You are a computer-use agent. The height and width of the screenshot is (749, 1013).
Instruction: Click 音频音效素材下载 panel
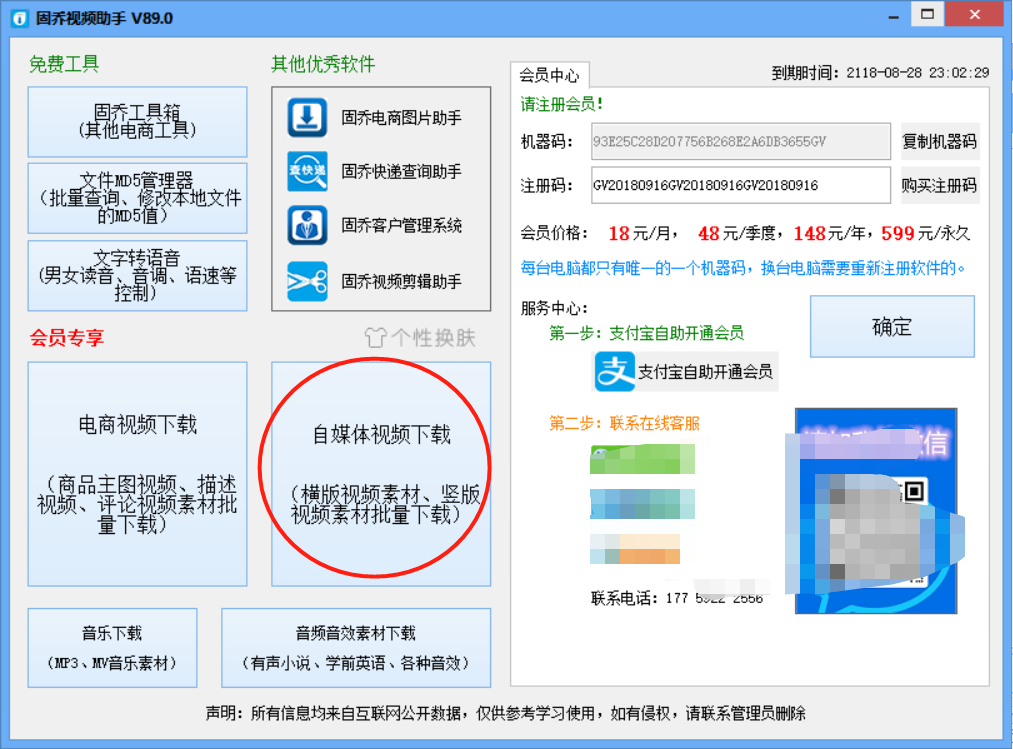pos(355,645)
